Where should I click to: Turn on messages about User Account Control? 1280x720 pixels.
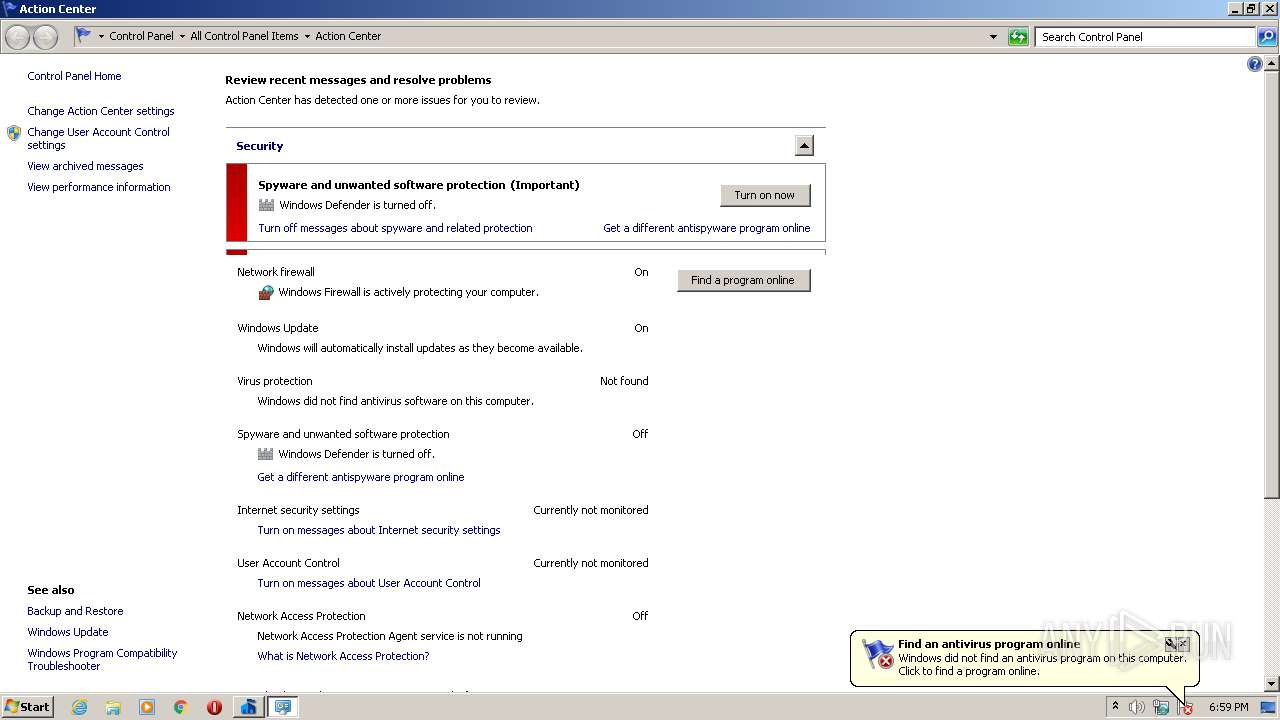(369, 583)
